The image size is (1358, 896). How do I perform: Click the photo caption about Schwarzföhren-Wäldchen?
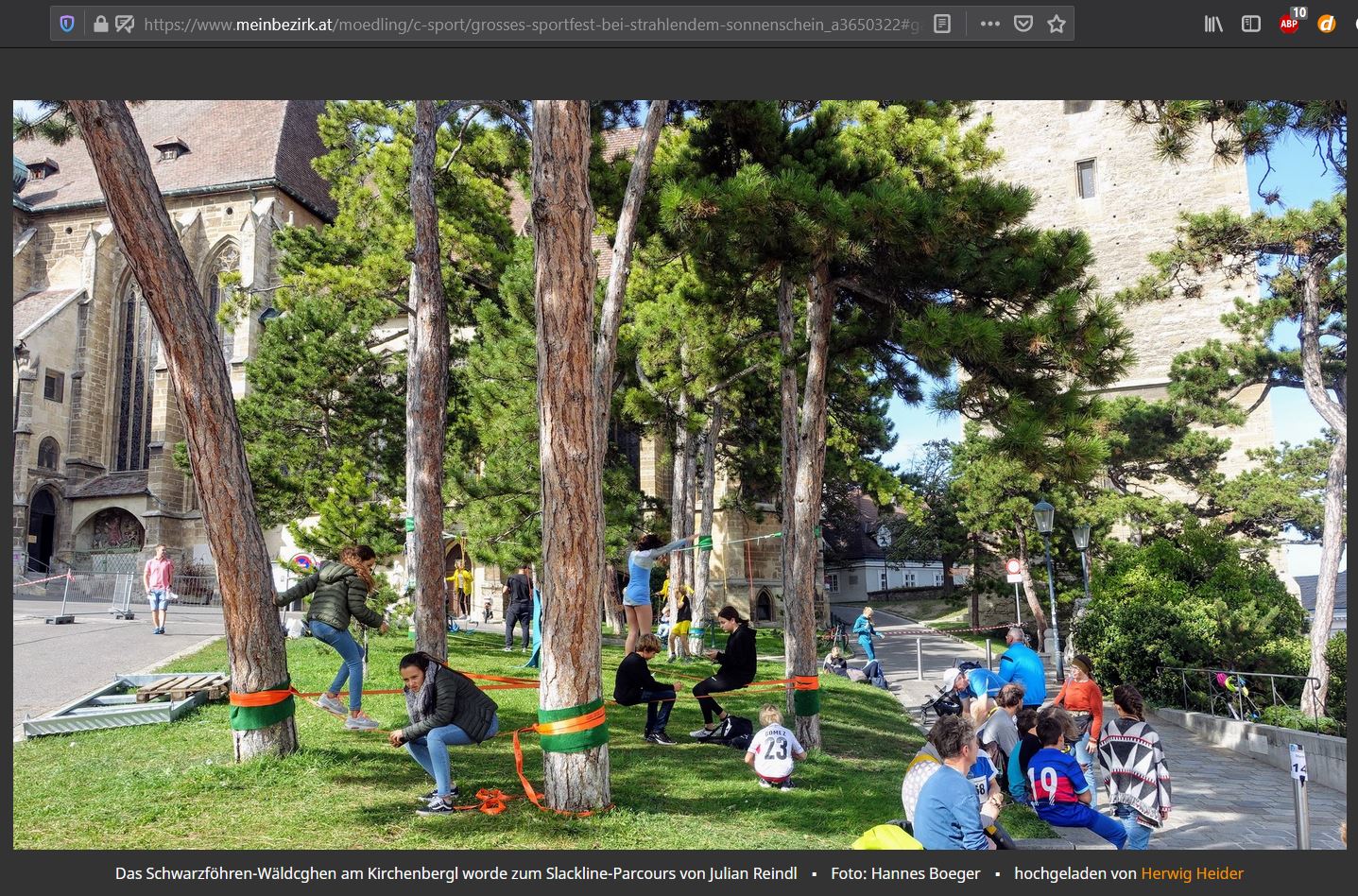coord(456,873)
